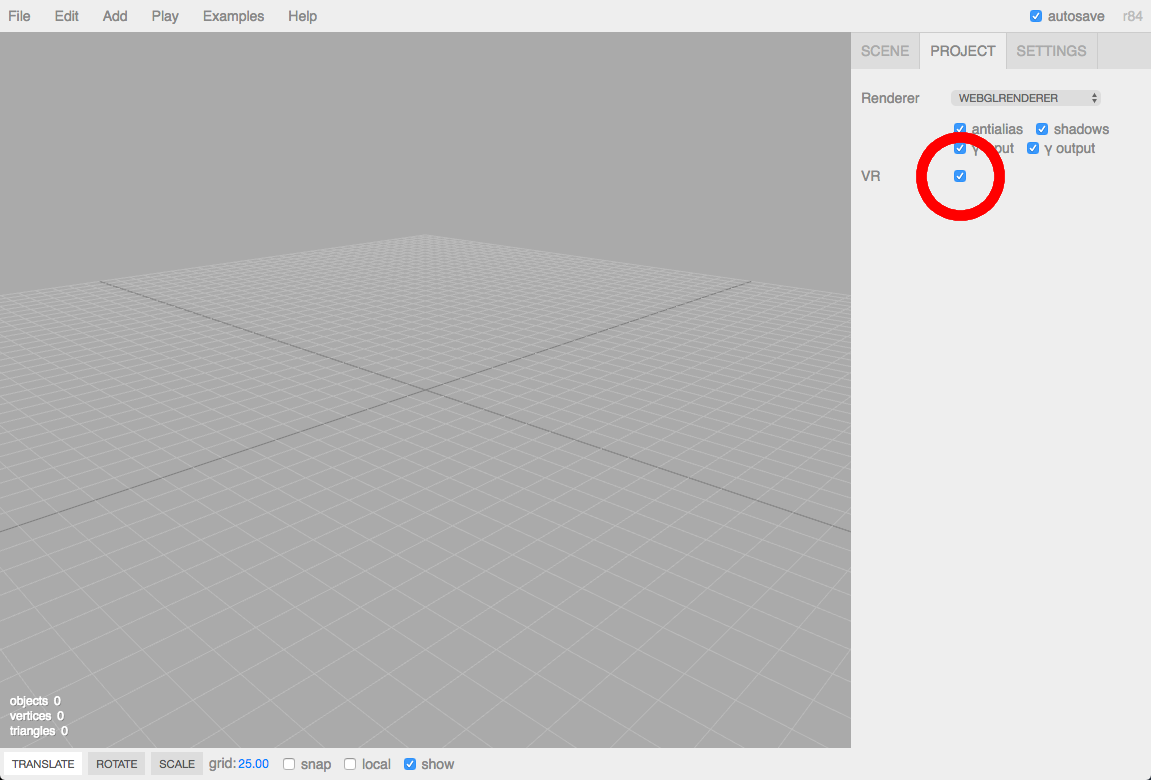Open the File menu
This screenshot has width=1151, height=780.
19,16
